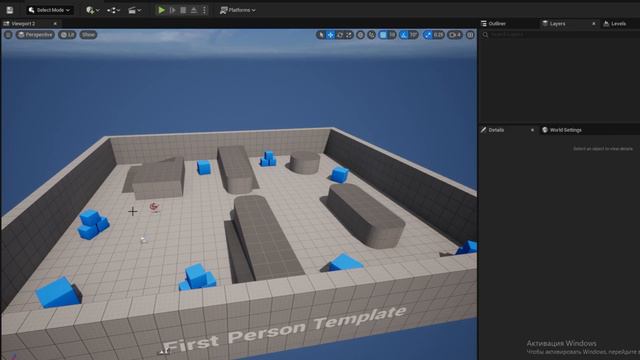Activate the Select objects cursor tool
The image size is (640, 360).
click(x=321, y=35)
